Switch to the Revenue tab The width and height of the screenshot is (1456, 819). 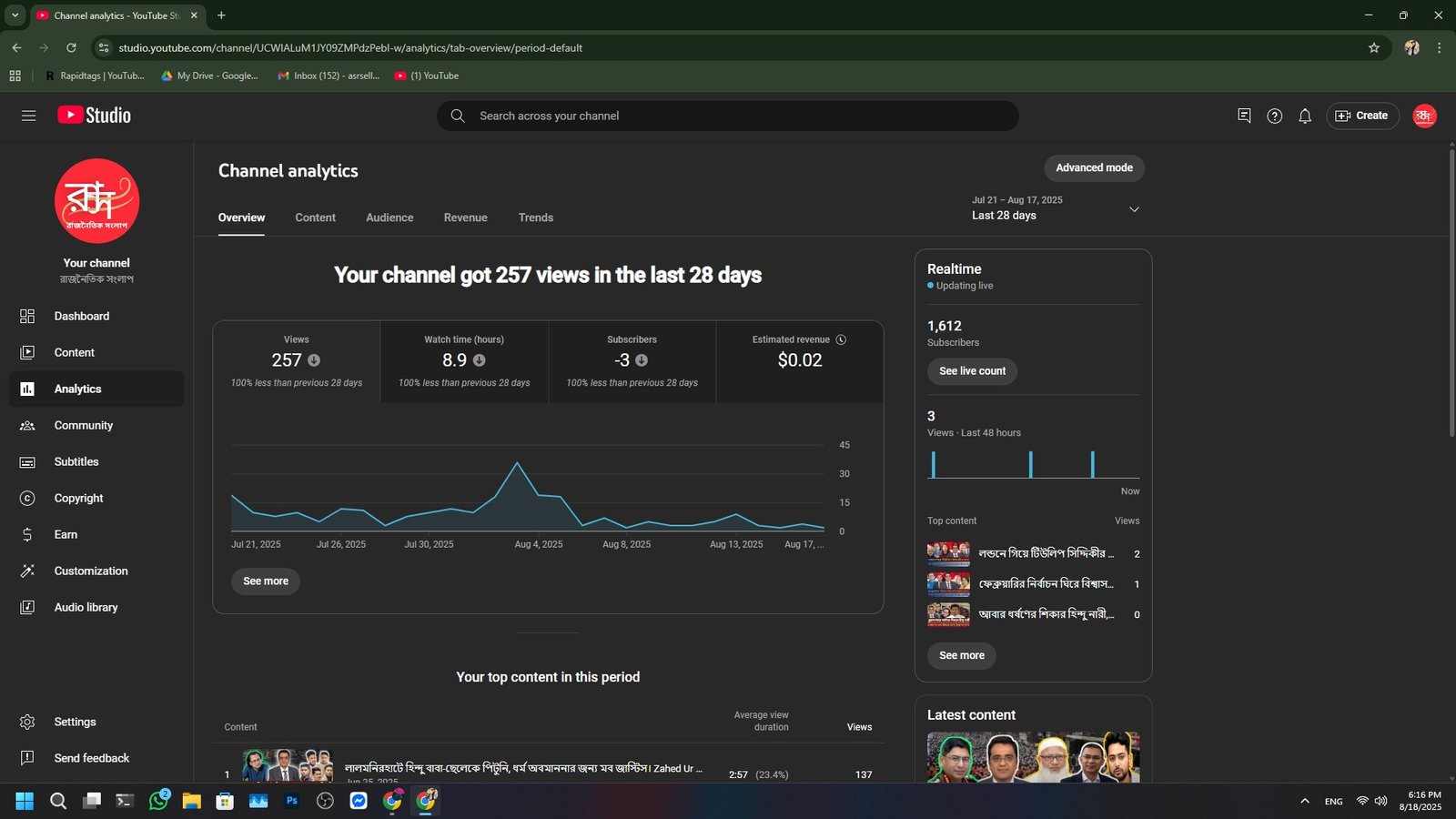click(x=466, y=217)
